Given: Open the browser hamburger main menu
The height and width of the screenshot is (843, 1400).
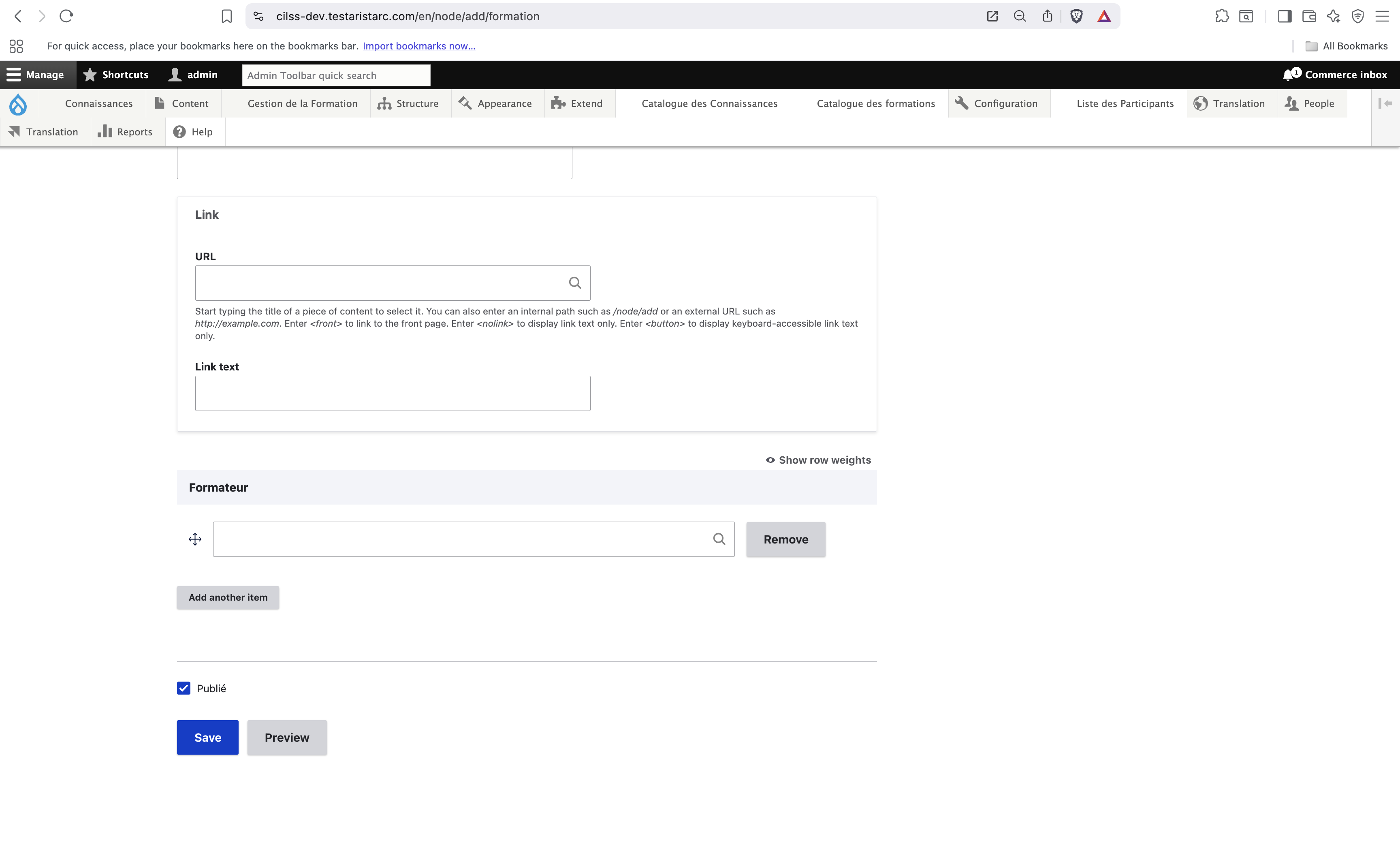Looking at the screenshot, I should coord(1382,17).
